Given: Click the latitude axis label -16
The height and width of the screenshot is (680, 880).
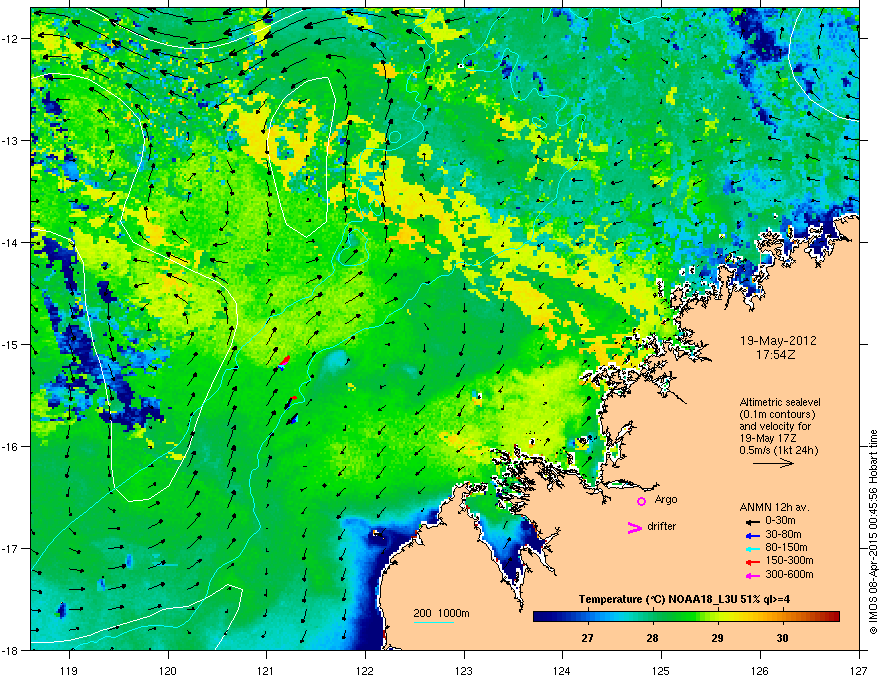Looking at the screenshot, I should coord(10,447).
